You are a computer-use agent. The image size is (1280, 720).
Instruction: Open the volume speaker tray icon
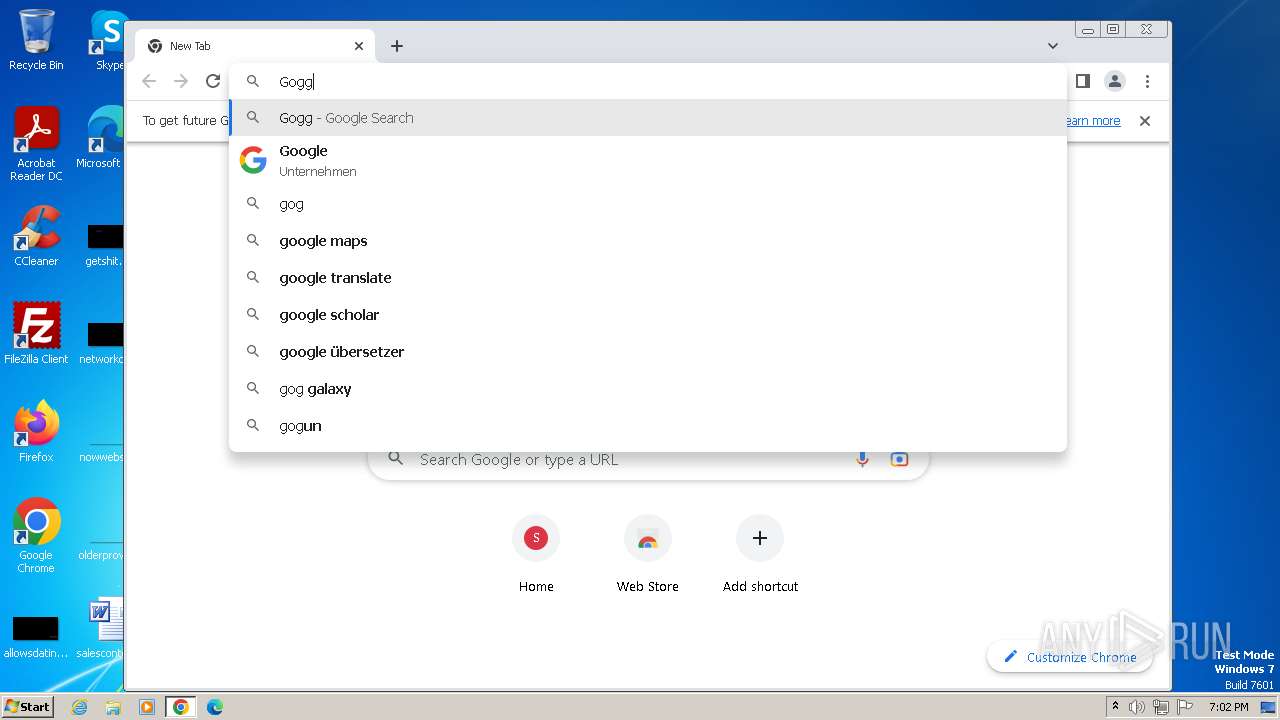coord(1137,707)
